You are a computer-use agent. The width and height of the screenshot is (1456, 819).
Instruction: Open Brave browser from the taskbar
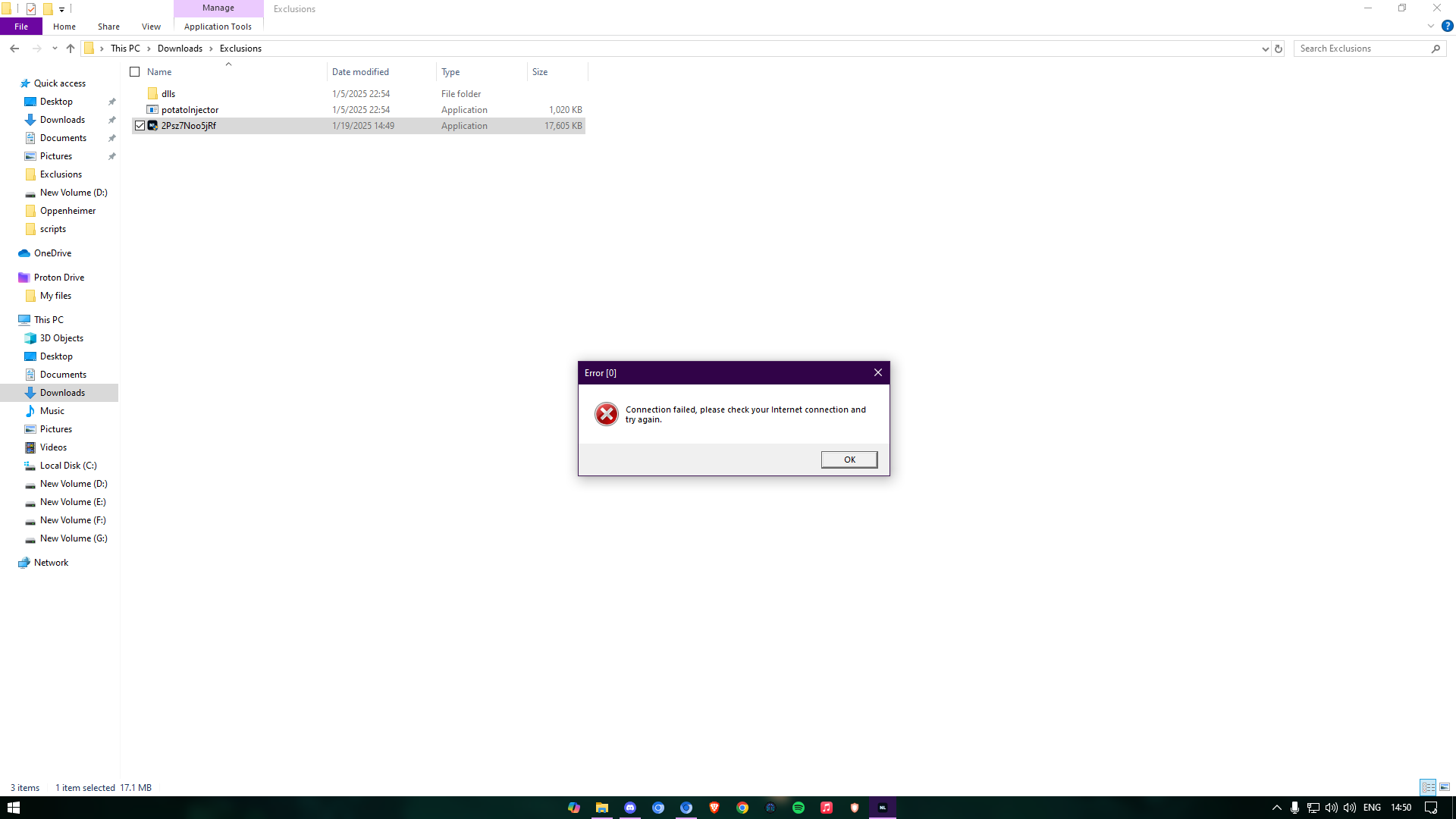point(714,808)
